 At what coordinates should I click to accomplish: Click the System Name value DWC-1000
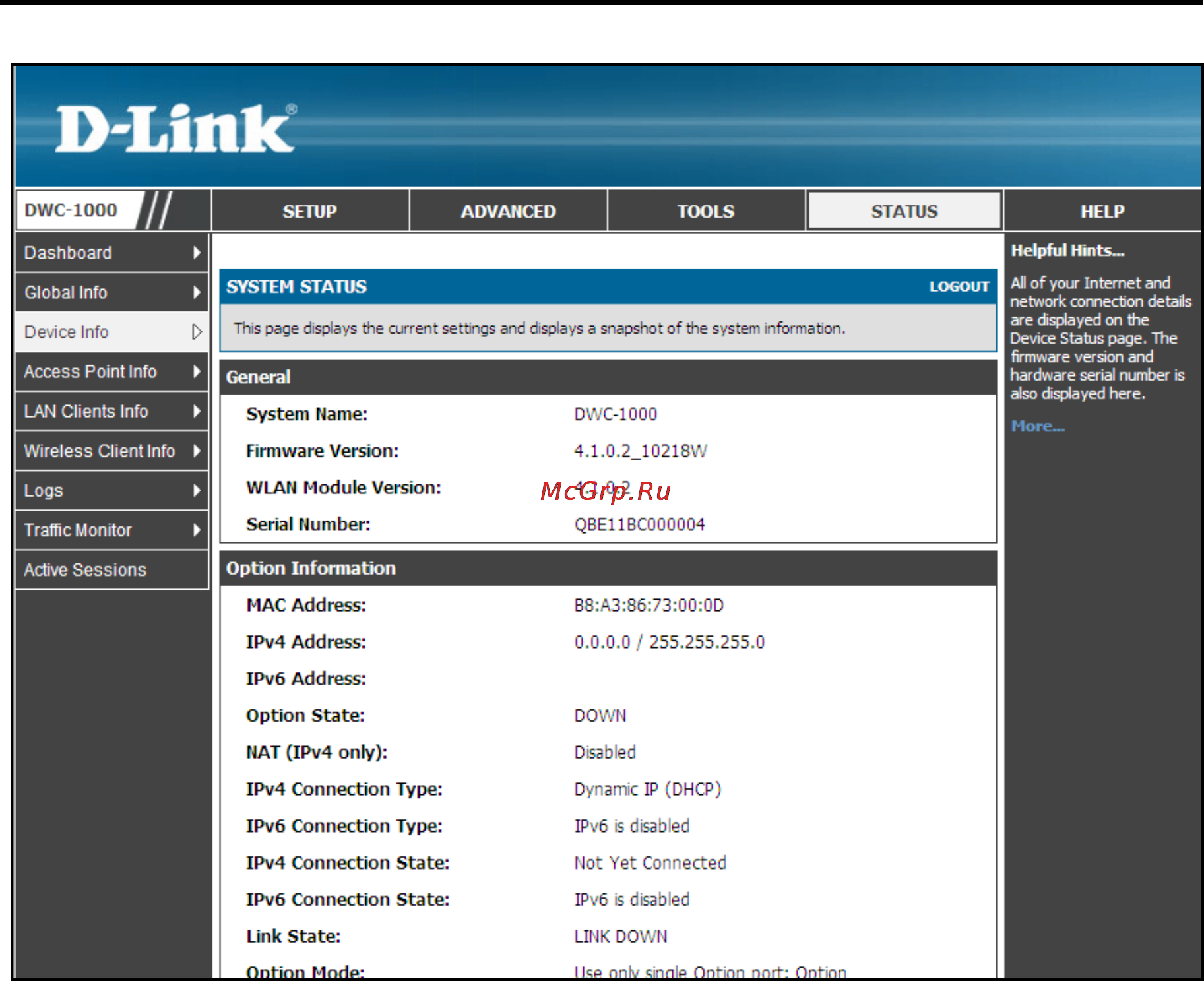click(615, 414)
